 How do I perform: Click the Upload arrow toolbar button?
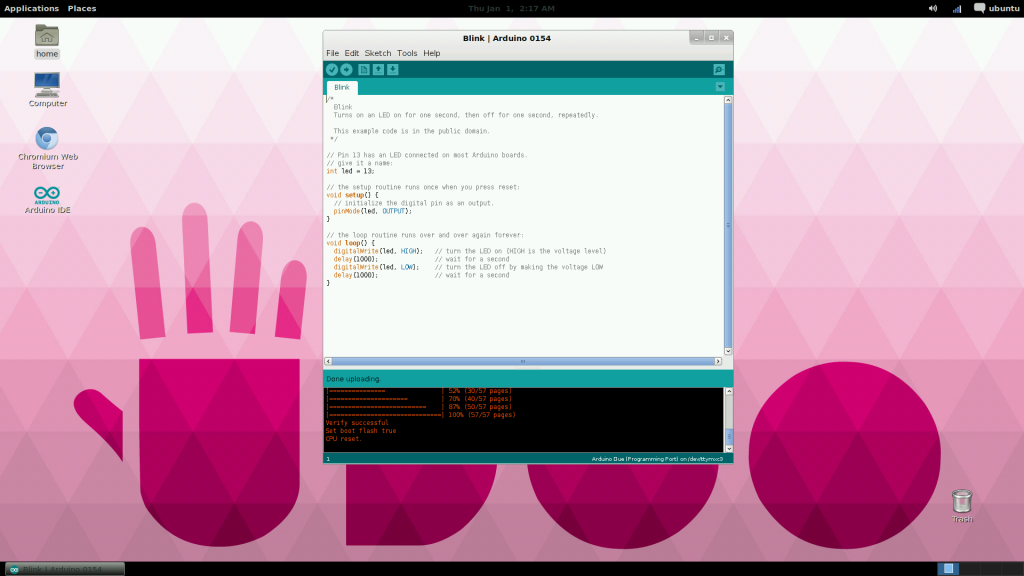(x=346, y=69)
